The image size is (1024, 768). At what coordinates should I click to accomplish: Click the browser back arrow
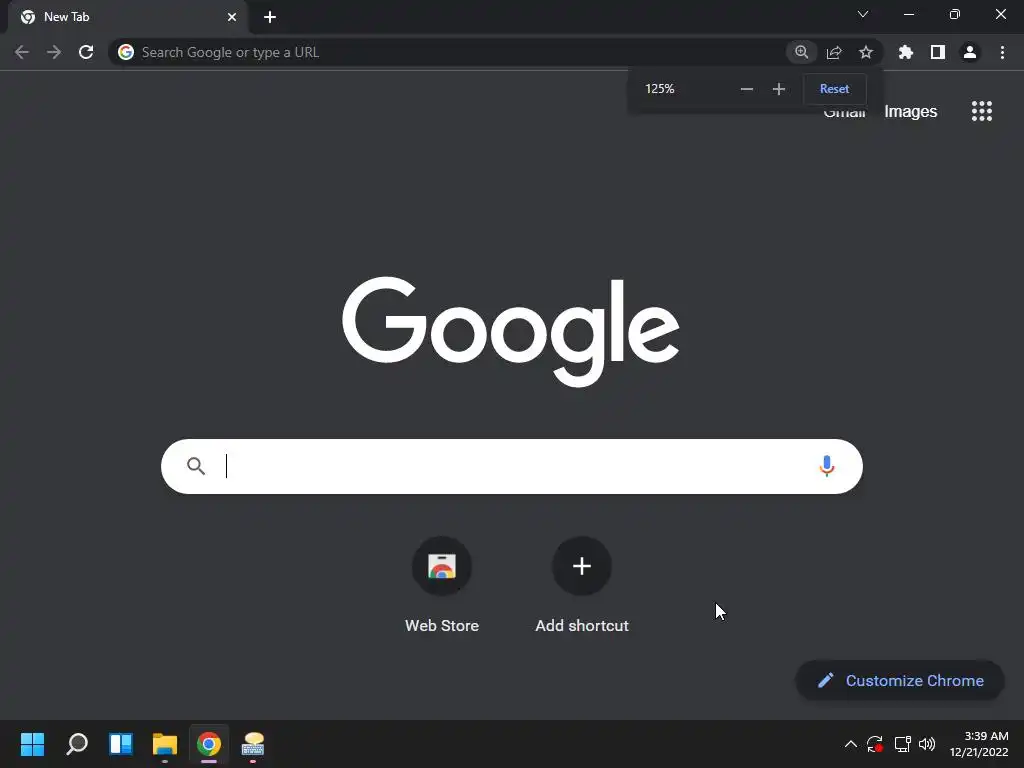point(22,52)
